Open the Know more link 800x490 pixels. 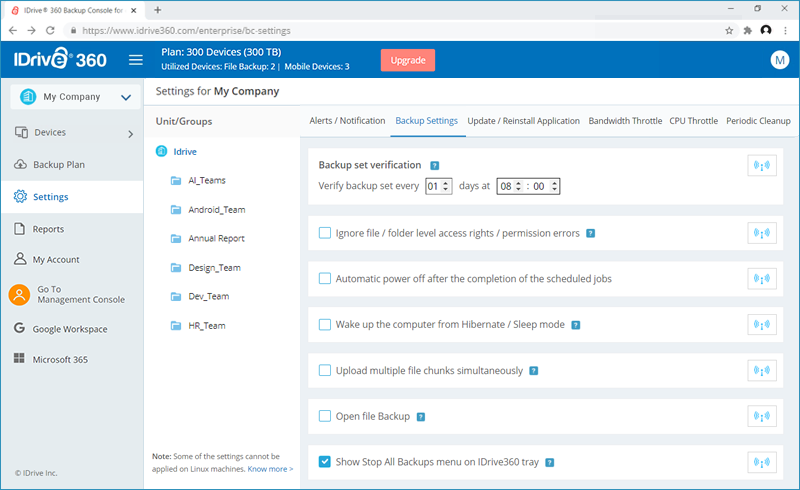[270, 469]
